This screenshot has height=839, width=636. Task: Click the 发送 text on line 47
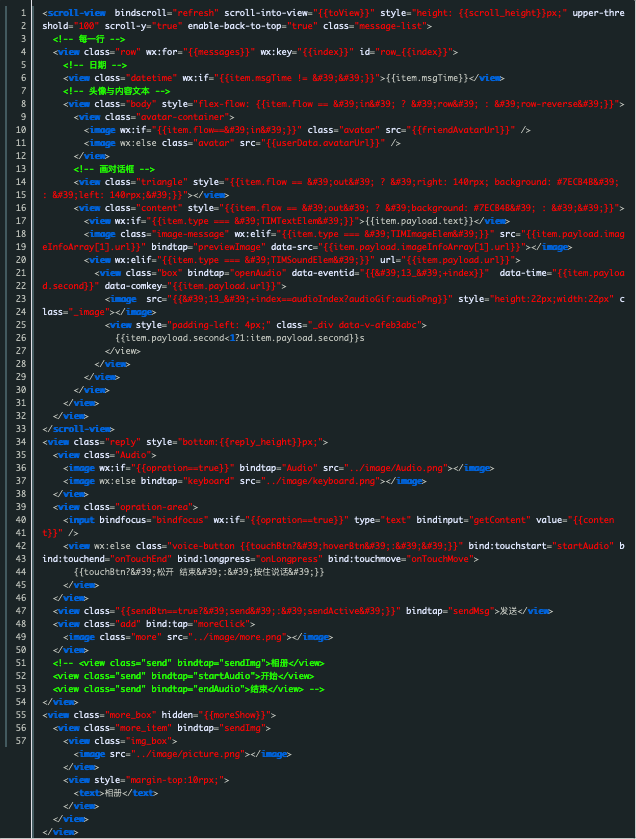pyautogui.click(x=509, y=611)
